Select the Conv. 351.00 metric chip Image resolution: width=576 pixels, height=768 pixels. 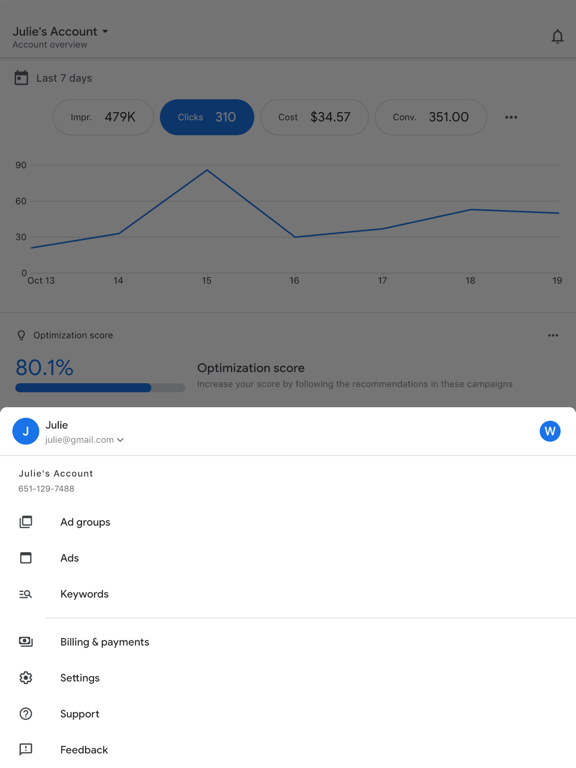[x=431, y=117]
